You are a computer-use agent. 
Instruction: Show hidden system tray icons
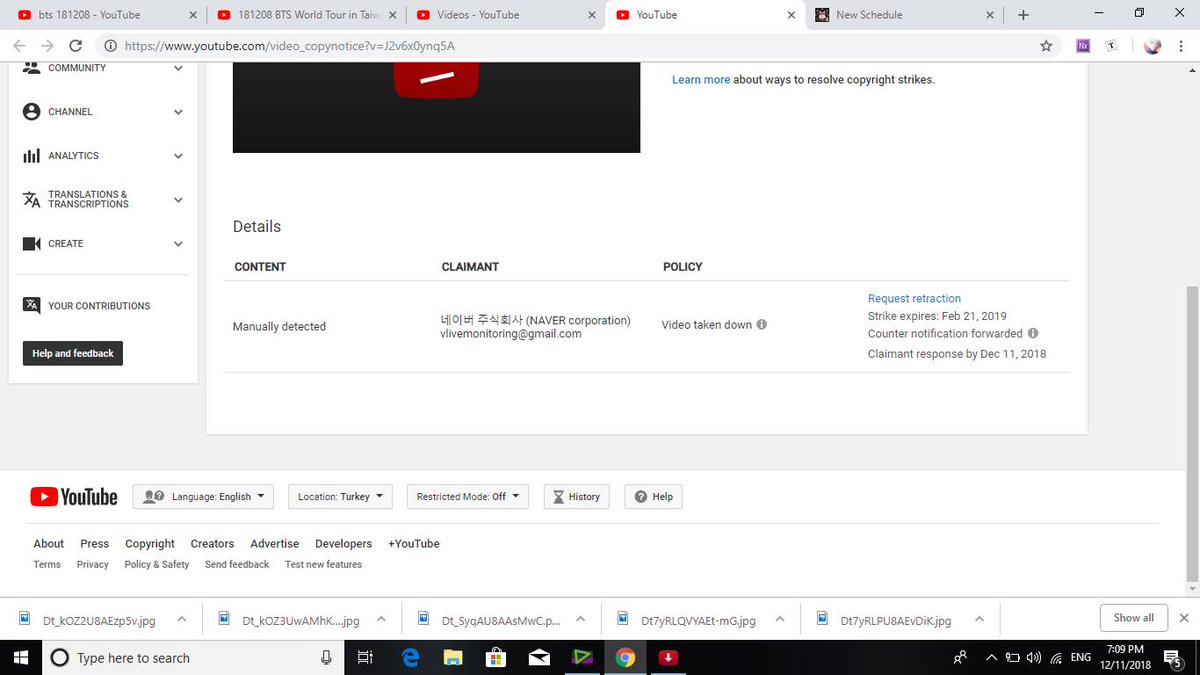(x=992, y=658)
